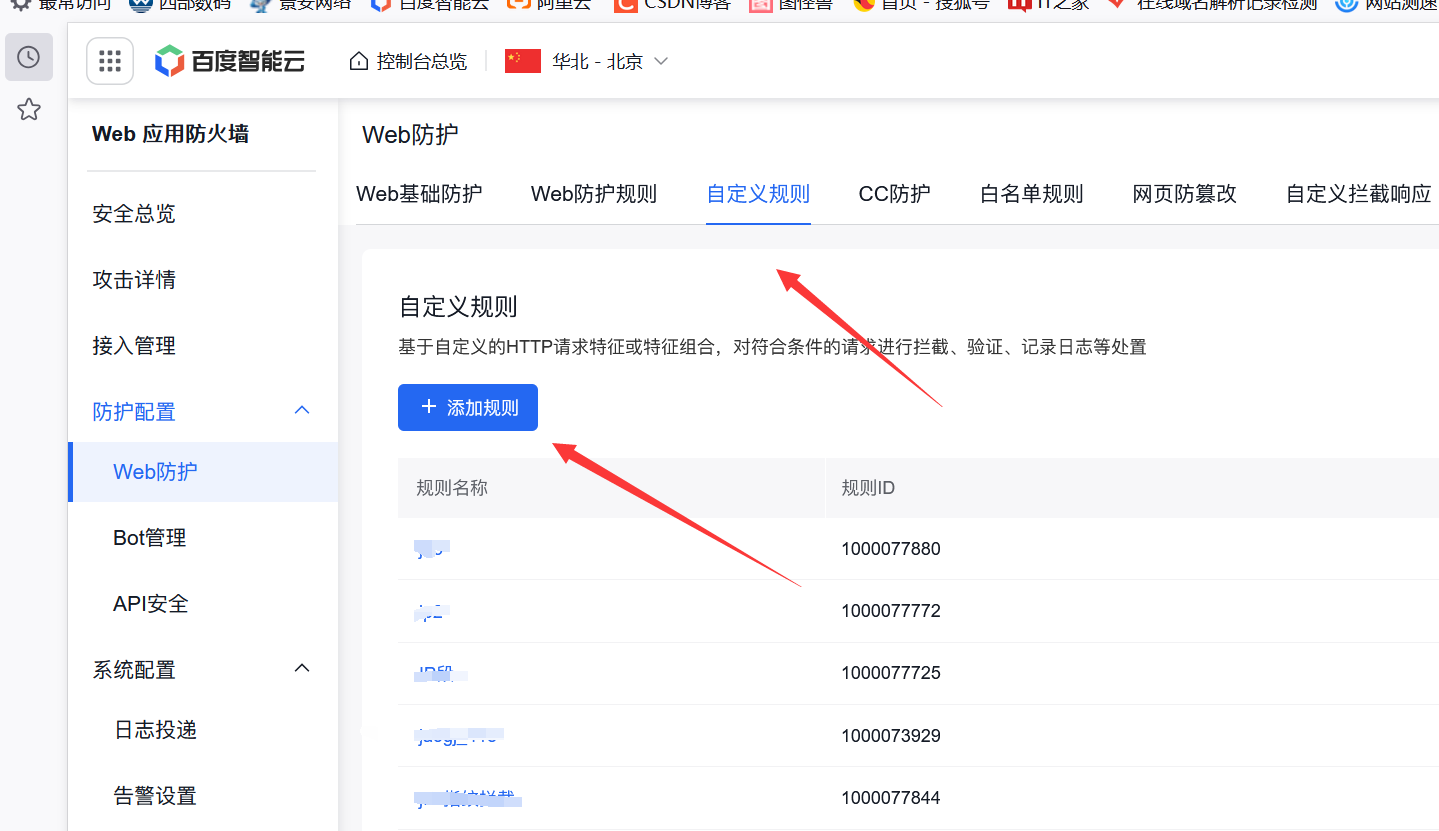Click the home icon beside 控制台总览
Image resolution: width=1439 pixels, height=831 pixels.
(358, 62)
